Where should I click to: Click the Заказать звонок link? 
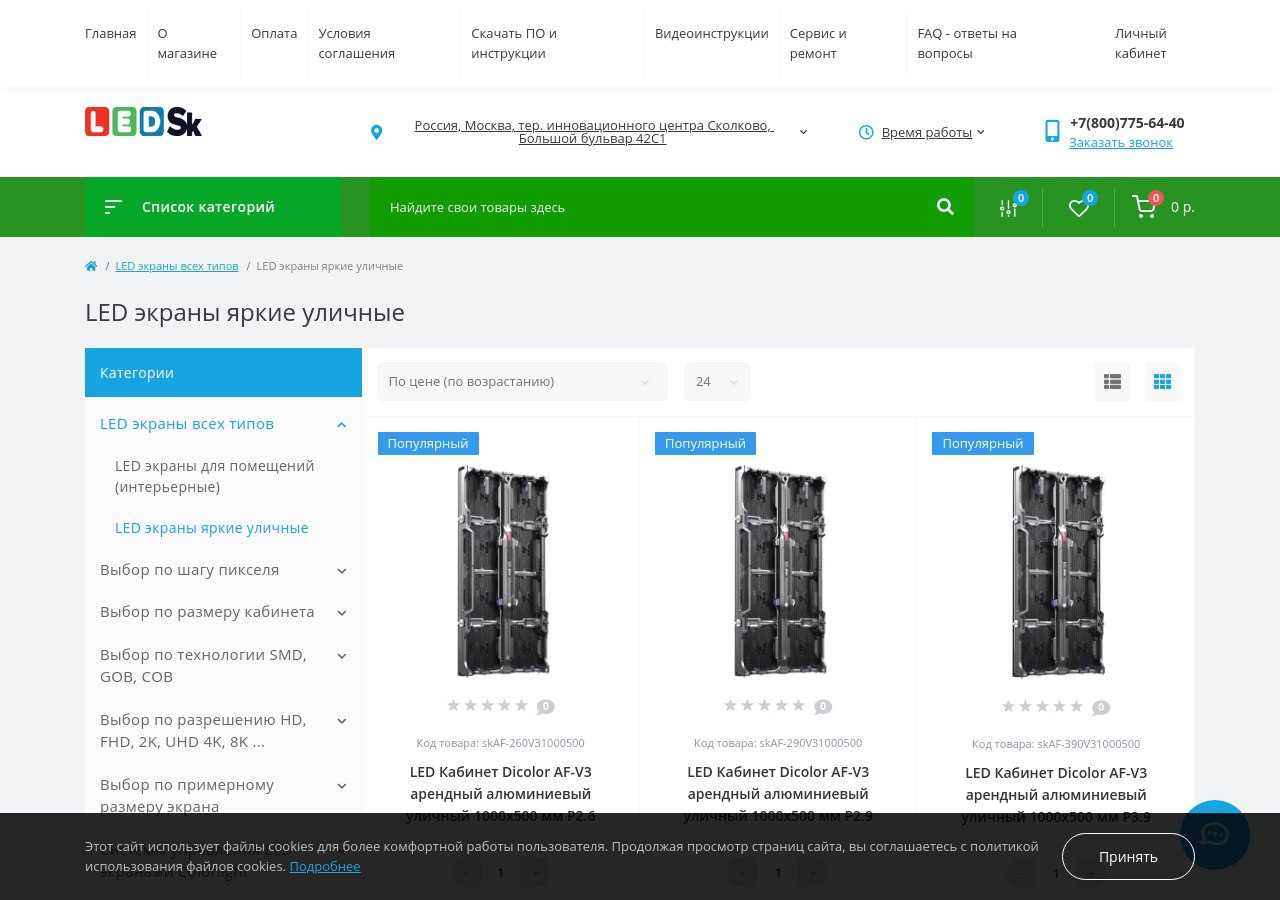click(1121, 143)
